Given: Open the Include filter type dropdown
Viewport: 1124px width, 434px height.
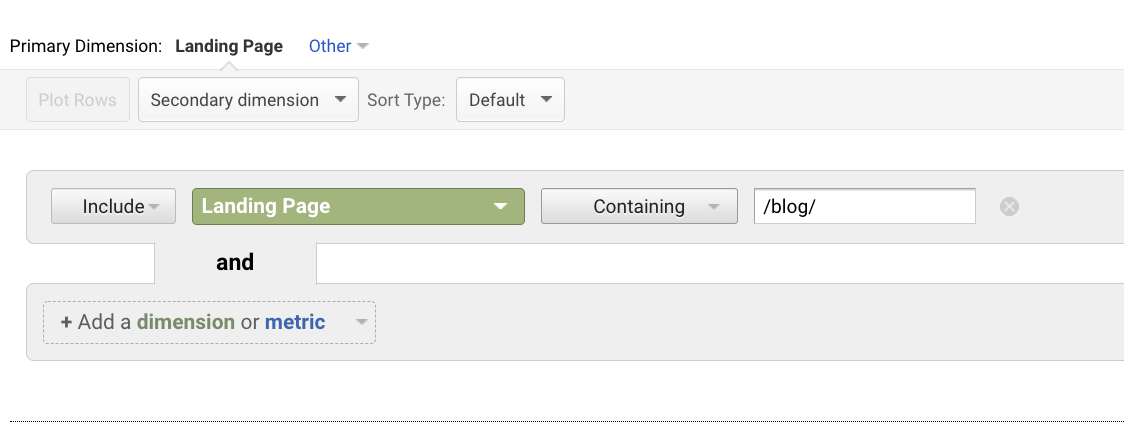Looking at the screenshot, I should 113,207.
